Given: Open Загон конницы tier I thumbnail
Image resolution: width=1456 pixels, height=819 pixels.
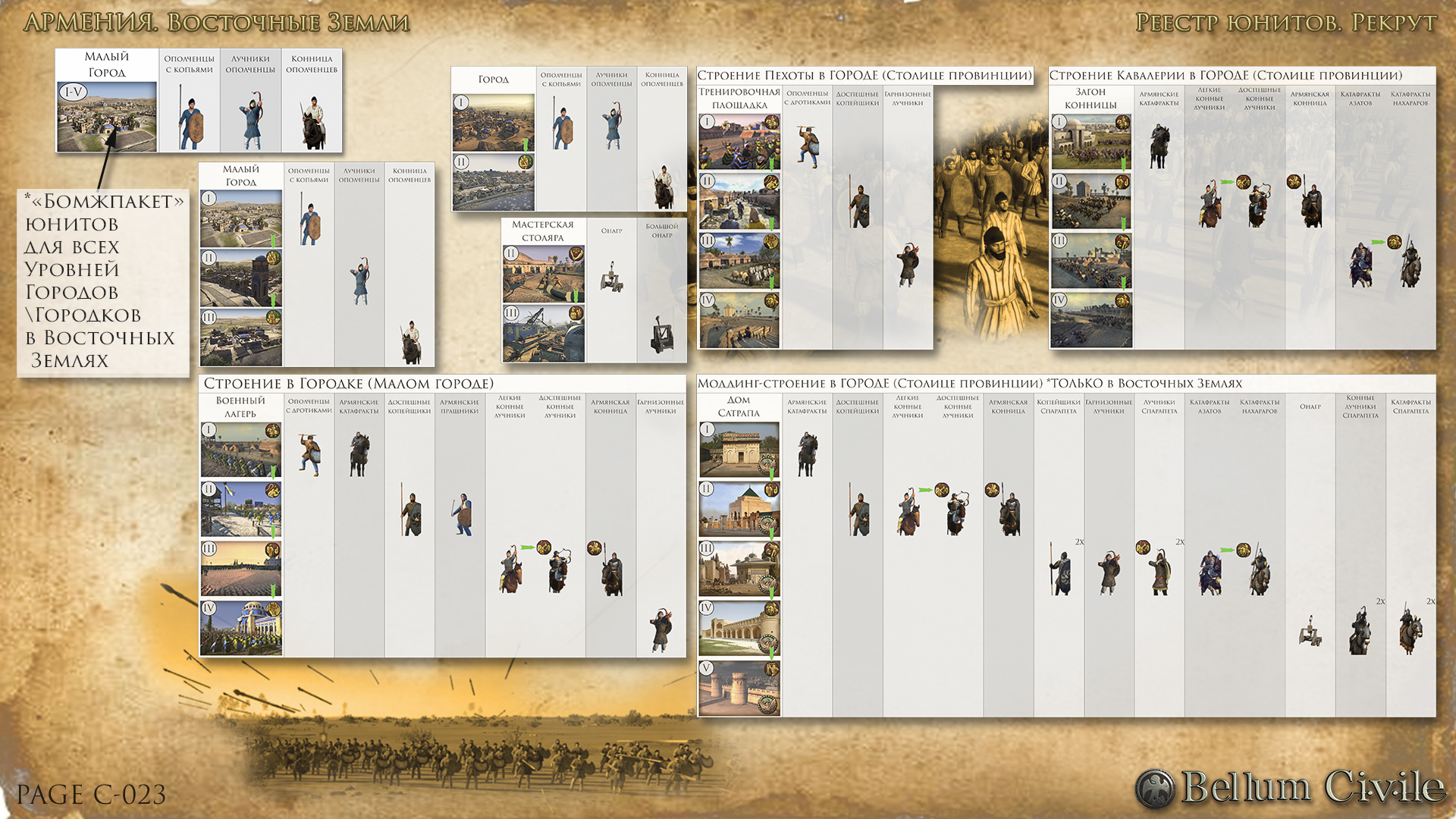Looking at the screenshot, I should pos(1091,142).
